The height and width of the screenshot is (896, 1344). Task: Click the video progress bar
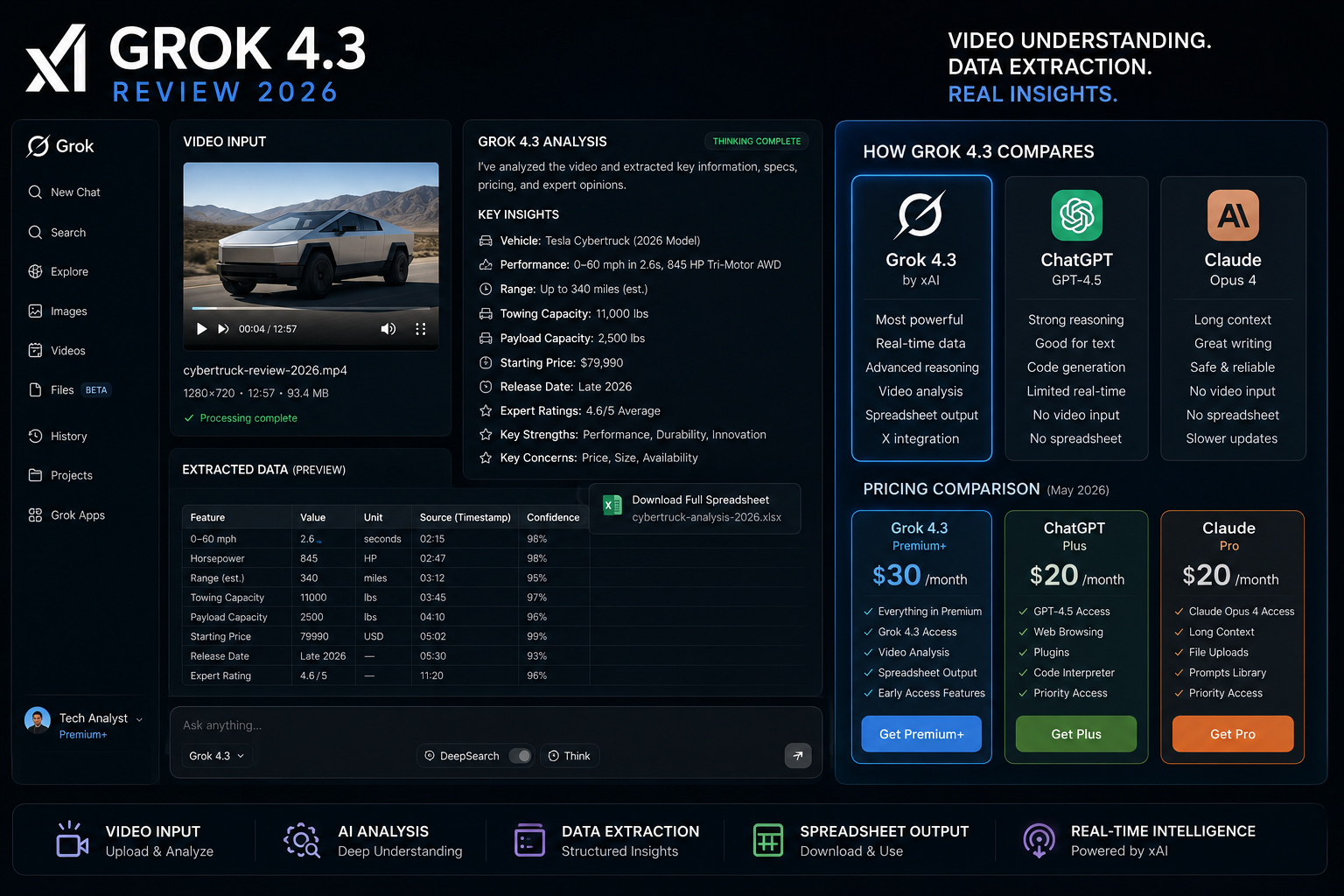[311, 309]
